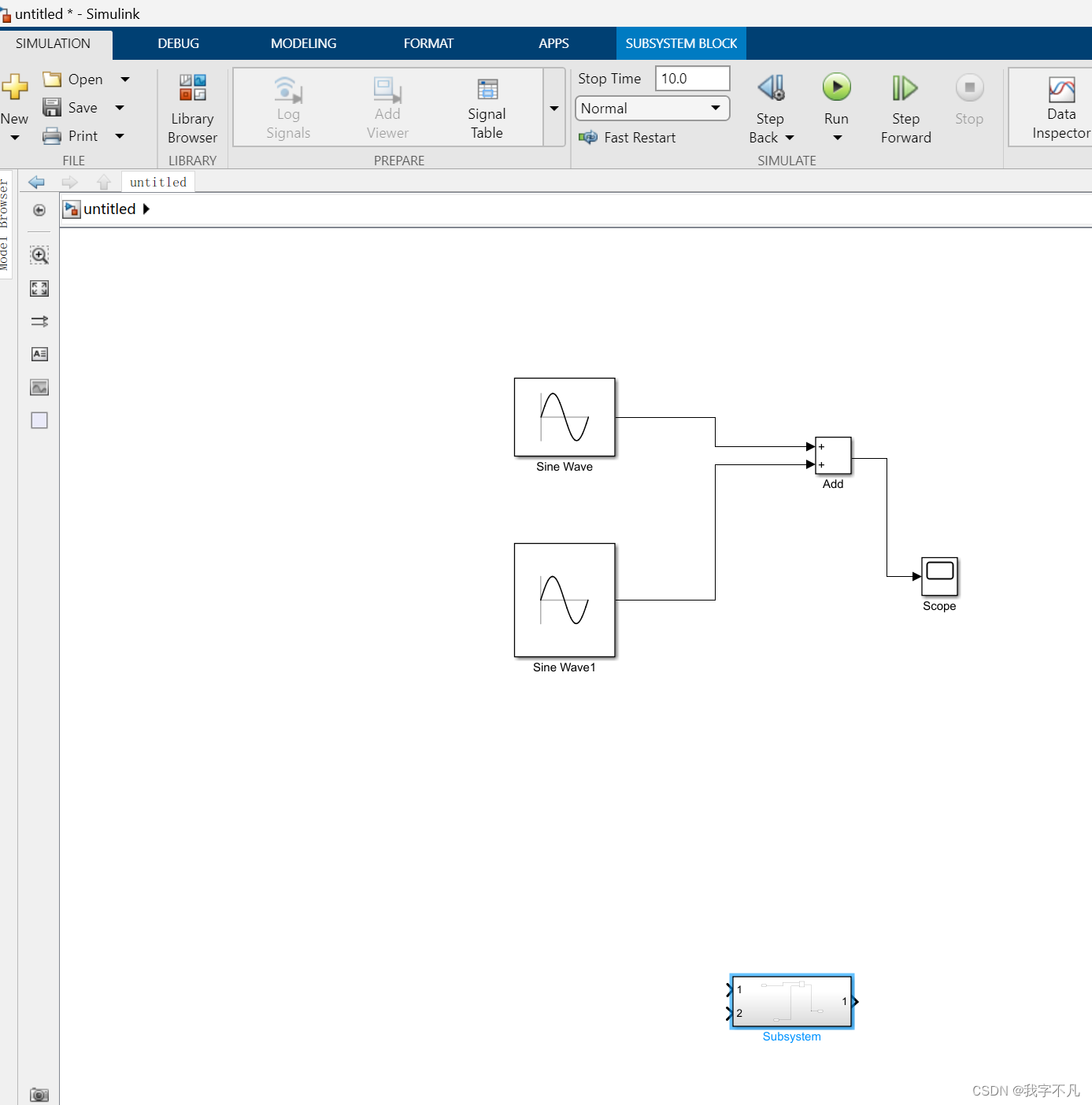Select the Annotation text tool

pos(39,354)
